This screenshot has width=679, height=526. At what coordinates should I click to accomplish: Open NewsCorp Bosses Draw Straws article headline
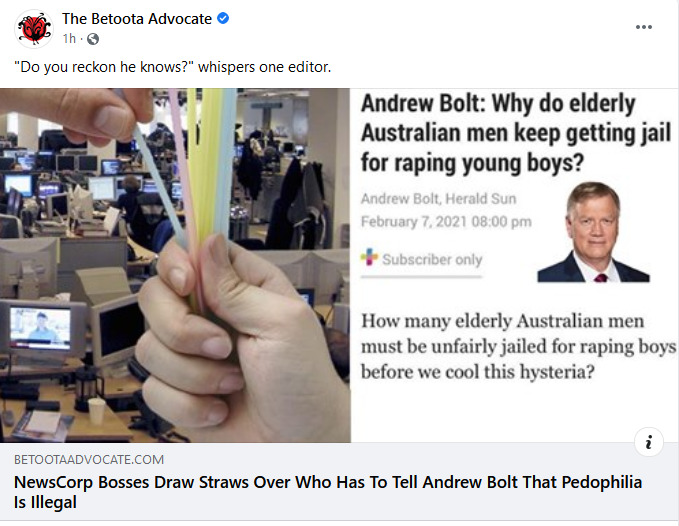click(x=328, y=492)
